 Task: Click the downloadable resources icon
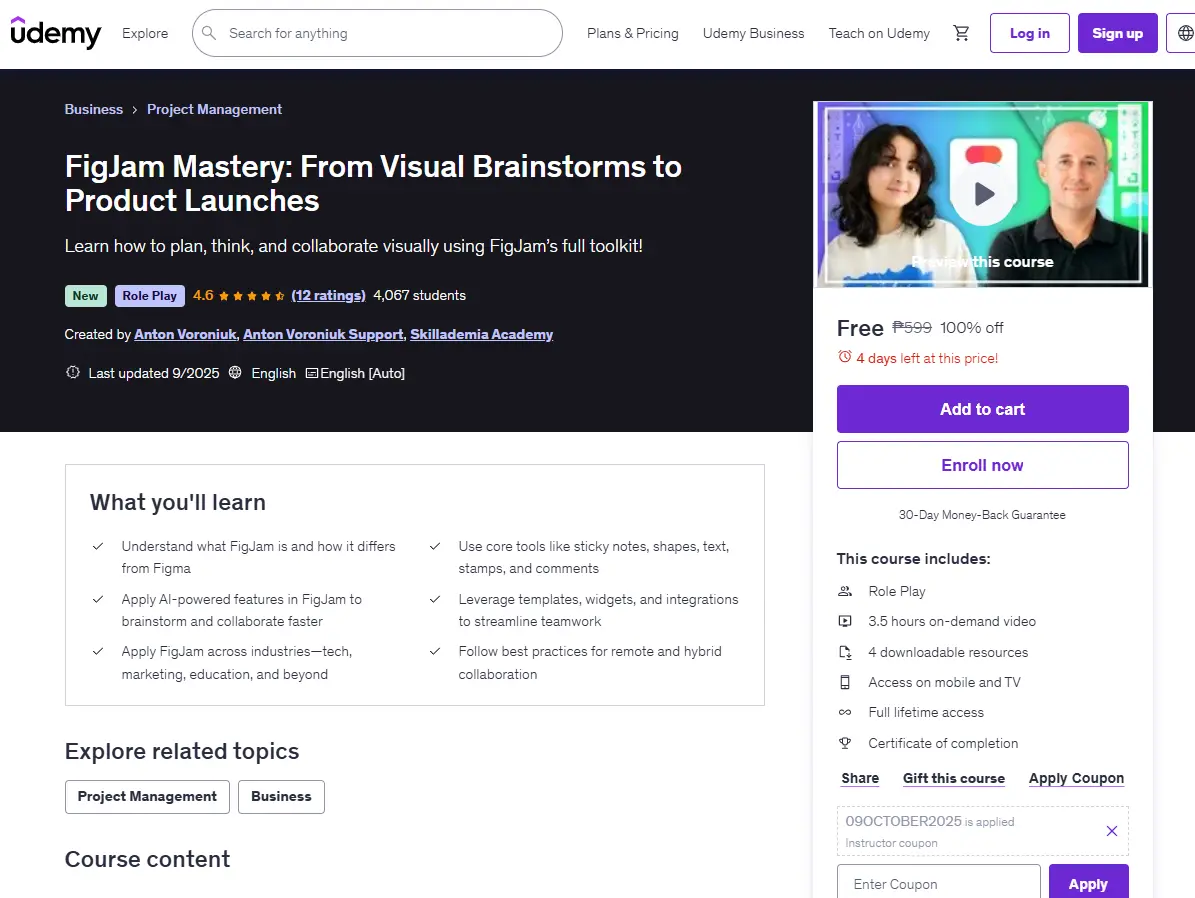coord(845,653)
